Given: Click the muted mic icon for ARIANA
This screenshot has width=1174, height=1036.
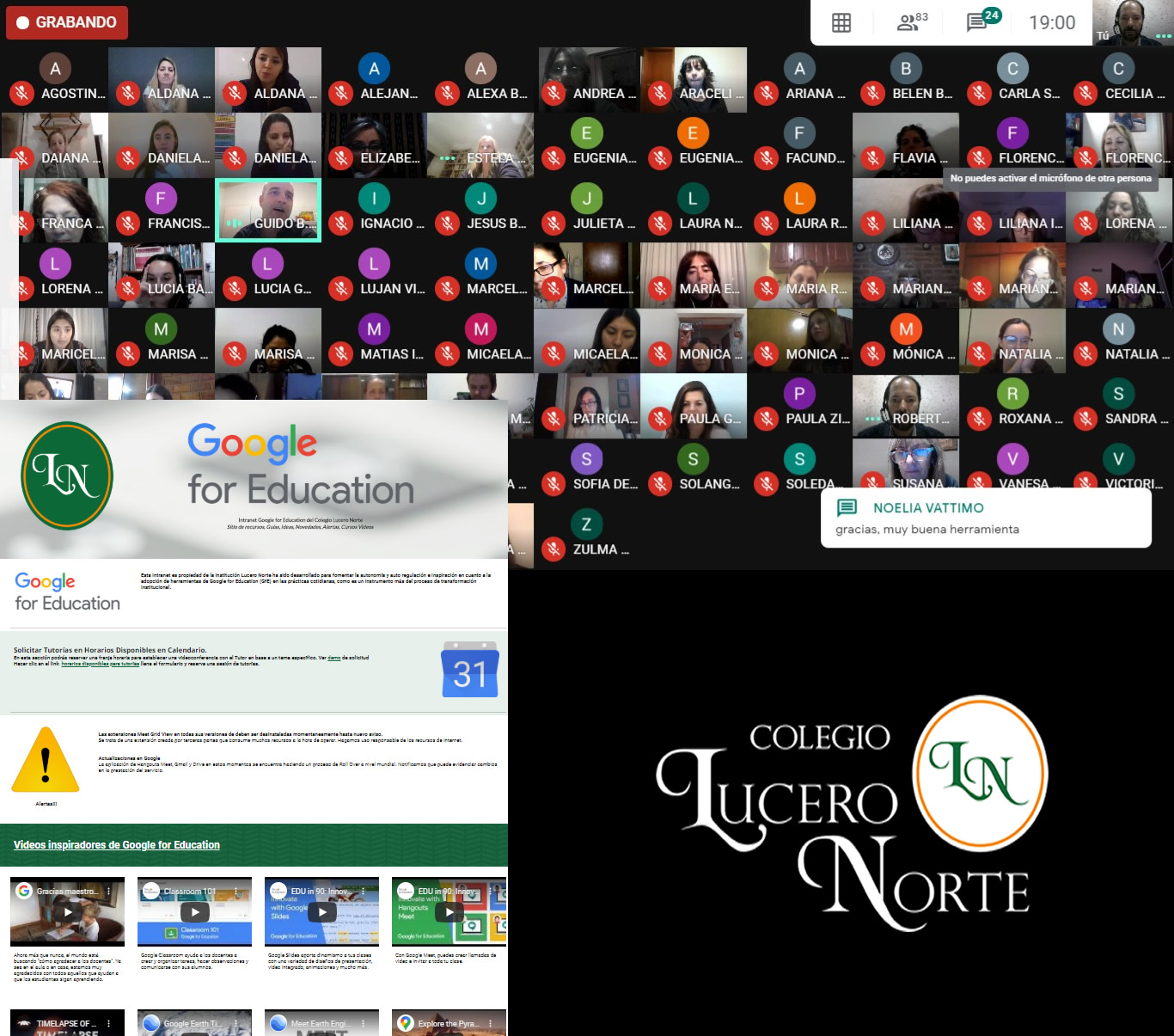Looking at the screenshot, I should 767,93.
